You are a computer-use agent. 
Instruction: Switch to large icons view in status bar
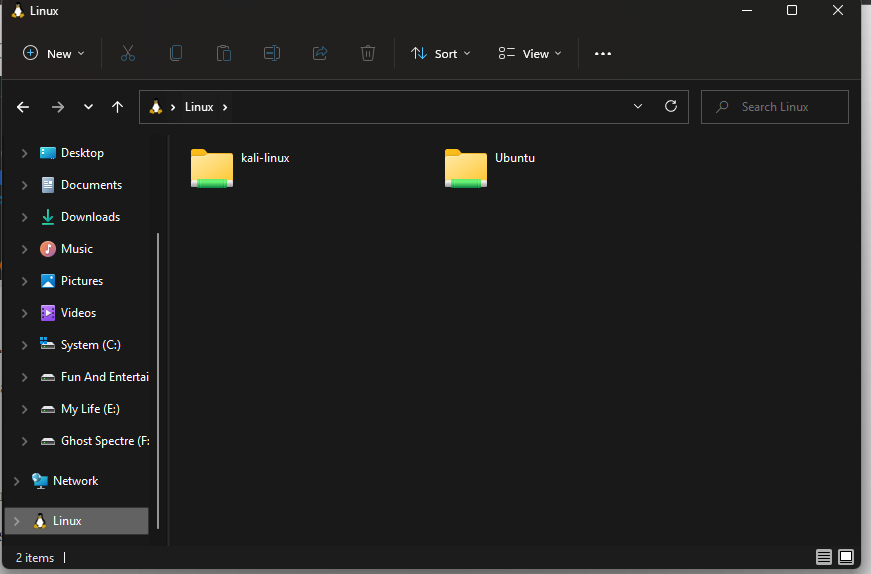[x=846, y=557]
